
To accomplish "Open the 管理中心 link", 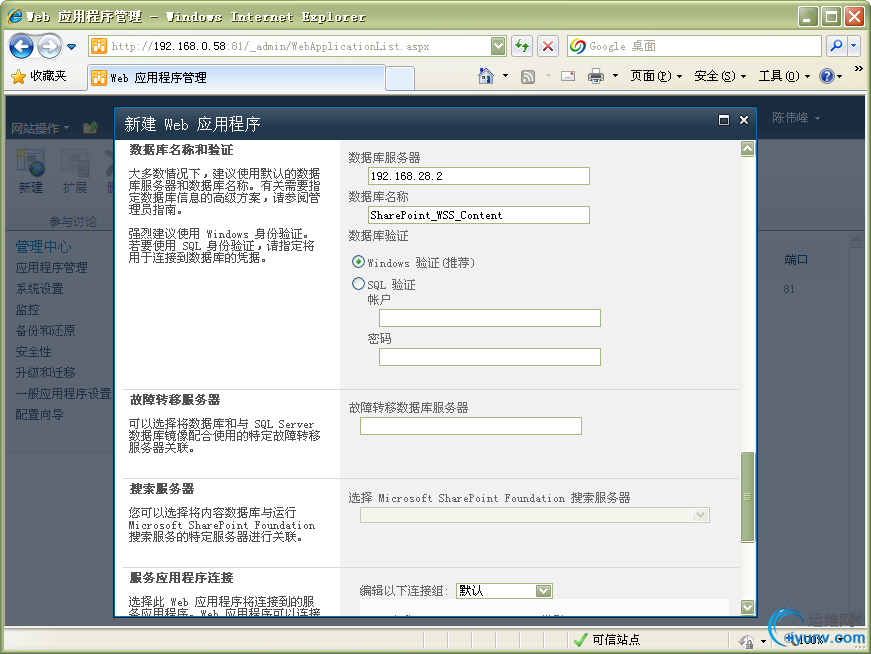I will (x=43, y=247).
